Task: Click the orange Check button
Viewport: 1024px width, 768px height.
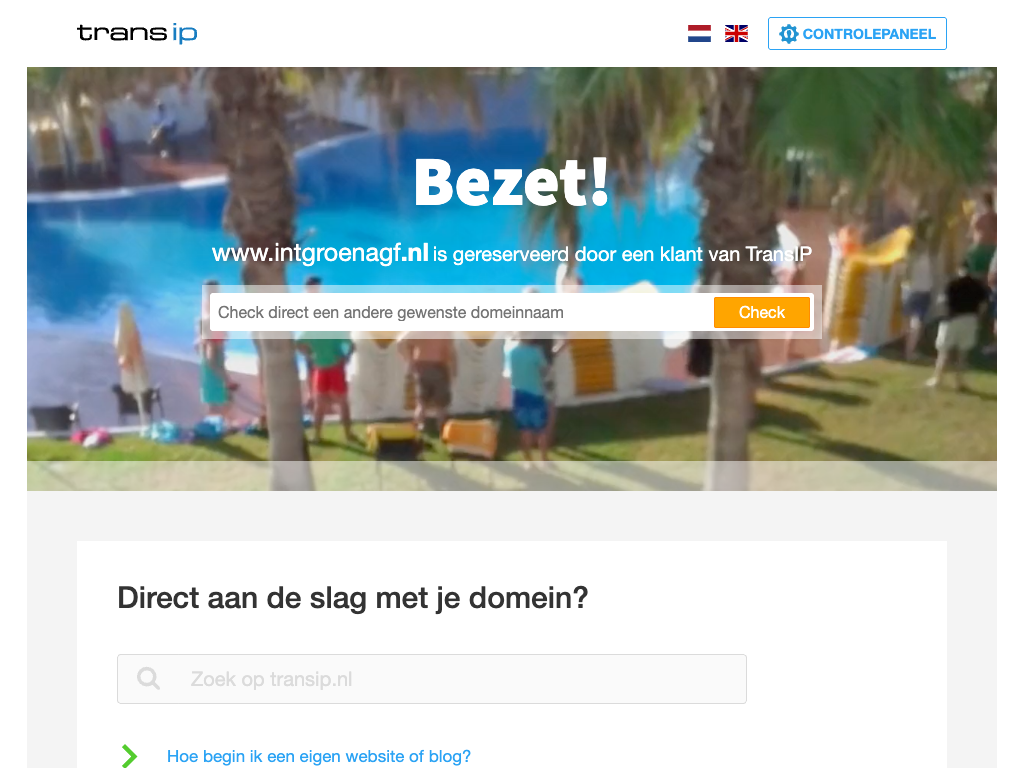Action: (761, 312)
